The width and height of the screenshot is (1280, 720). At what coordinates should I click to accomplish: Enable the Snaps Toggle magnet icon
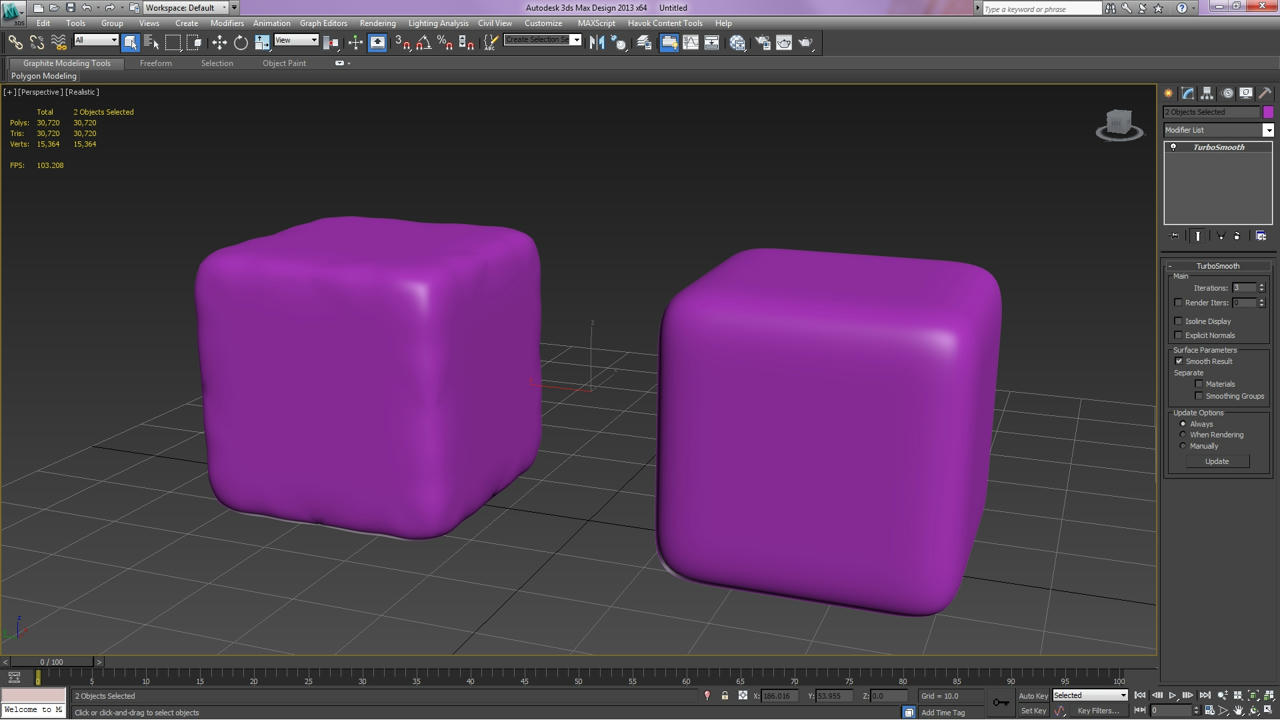(400, 42)
